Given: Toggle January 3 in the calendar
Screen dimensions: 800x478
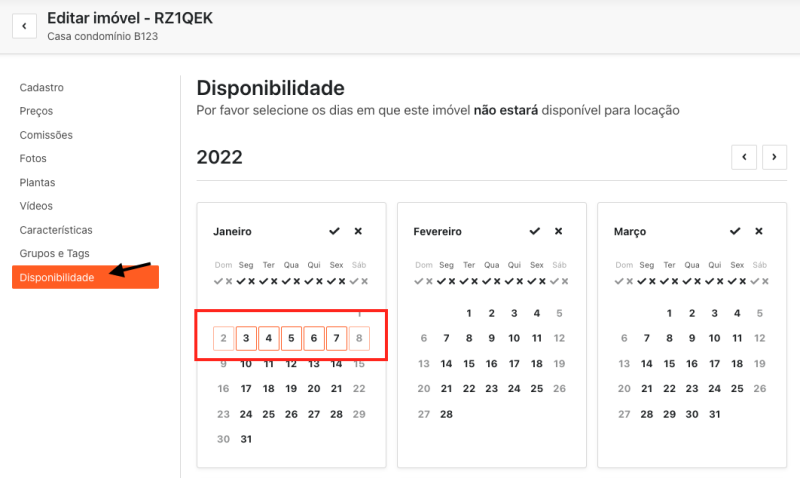Looking at the screenshot, I should [246, 339].
